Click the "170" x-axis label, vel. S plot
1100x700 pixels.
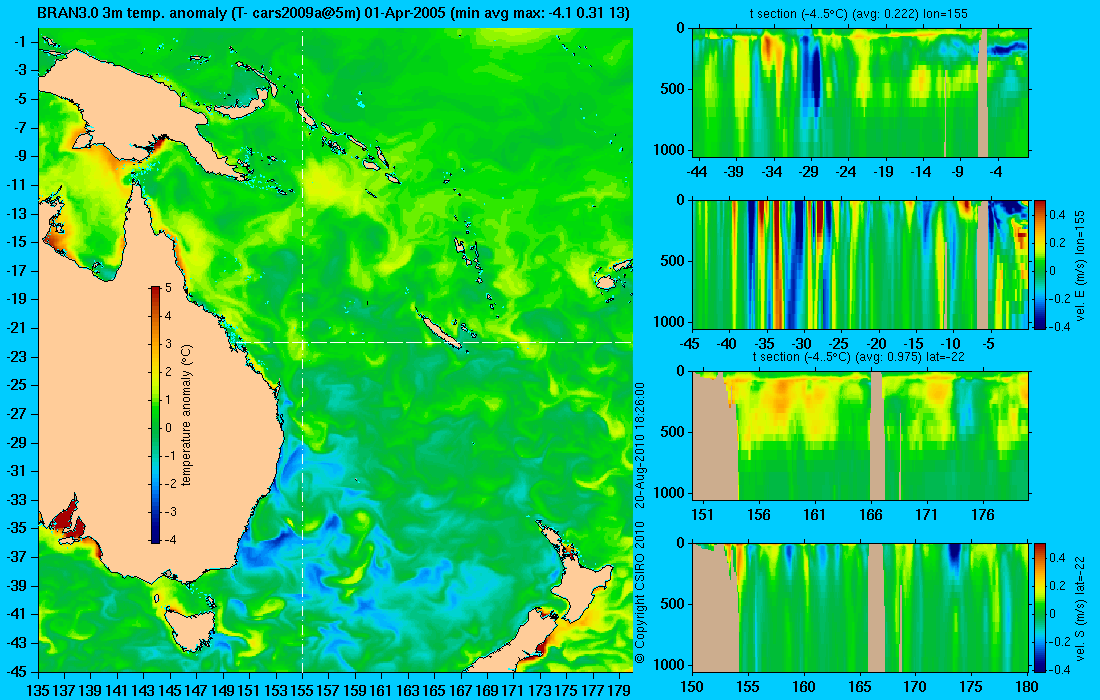(915, 687)
